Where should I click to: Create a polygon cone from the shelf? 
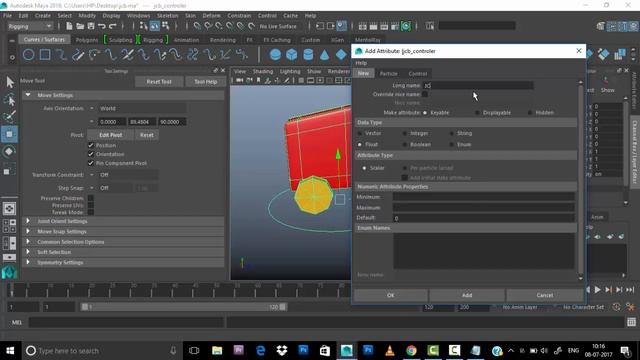click(x=324, y=54)
